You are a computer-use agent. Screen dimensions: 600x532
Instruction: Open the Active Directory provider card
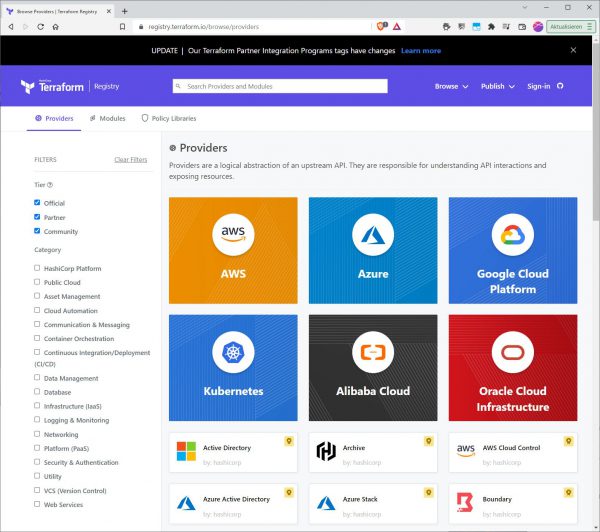[233, 453]
